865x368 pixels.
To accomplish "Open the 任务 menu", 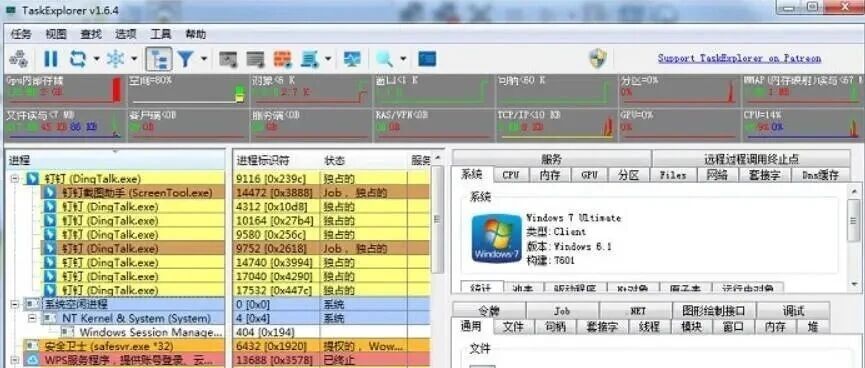I will point(21,34).
